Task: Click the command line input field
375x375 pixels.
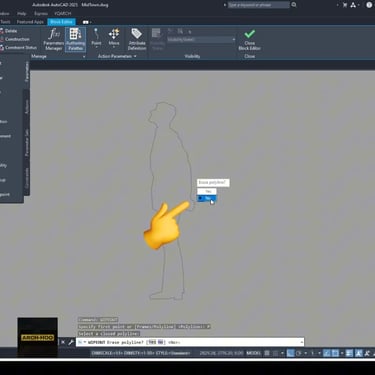Action: pyautogui.click(x=190, y=342)
